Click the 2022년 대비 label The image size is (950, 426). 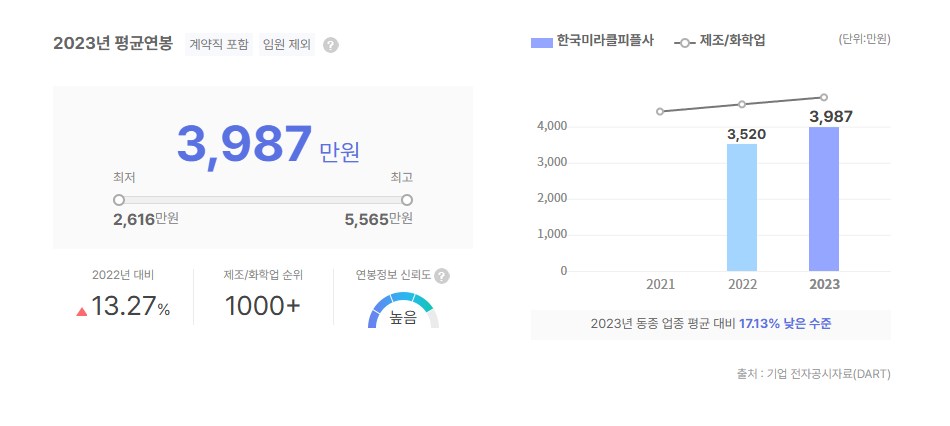click(x=124, y=275)
